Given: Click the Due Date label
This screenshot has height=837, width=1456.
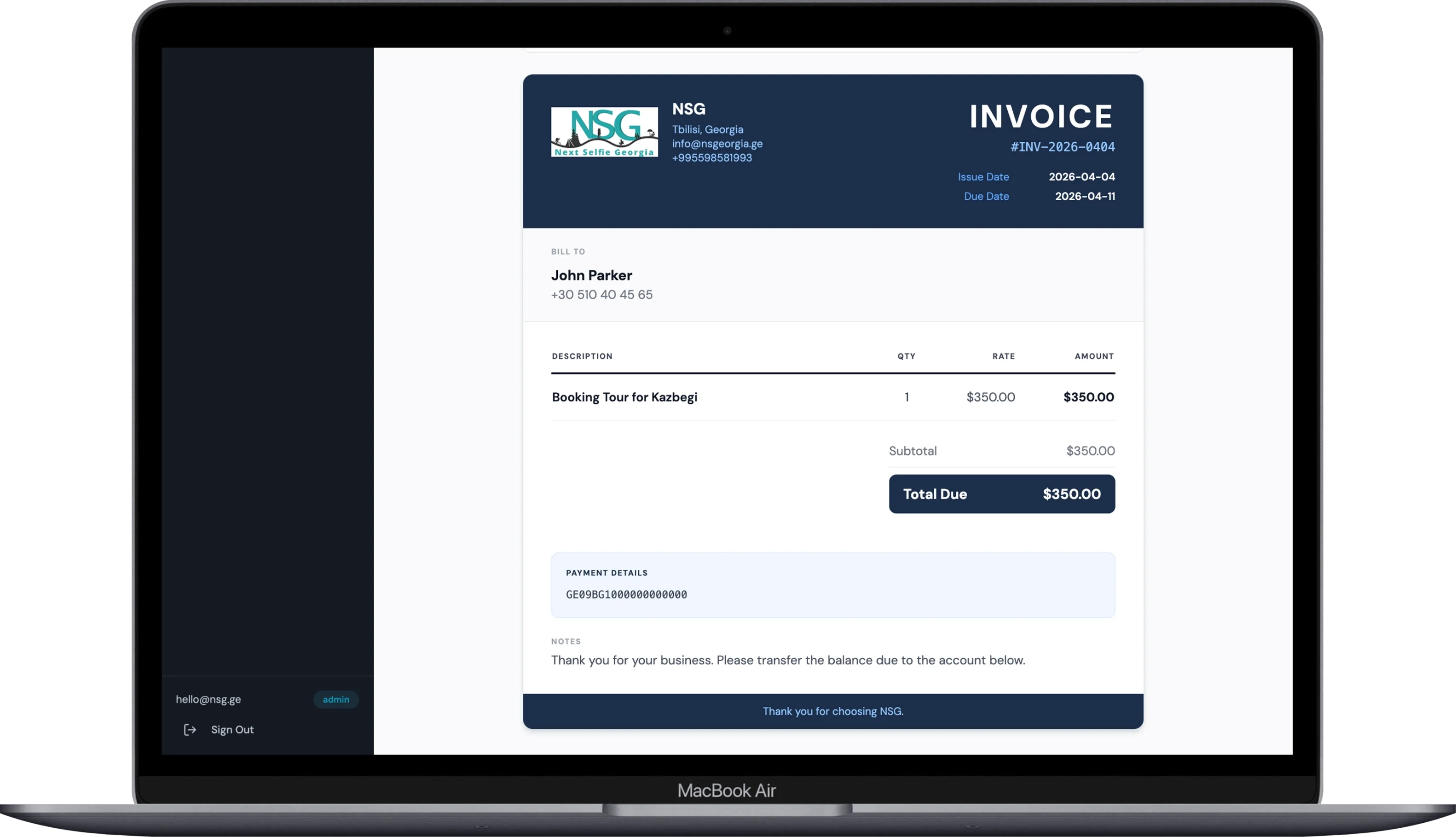Looking at the screenshot, I should point(987,196).
